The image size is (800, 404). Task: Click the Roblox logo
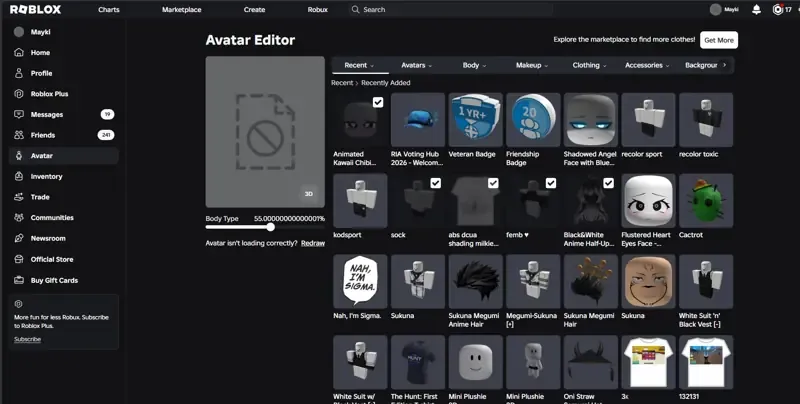tap(35, 9)
